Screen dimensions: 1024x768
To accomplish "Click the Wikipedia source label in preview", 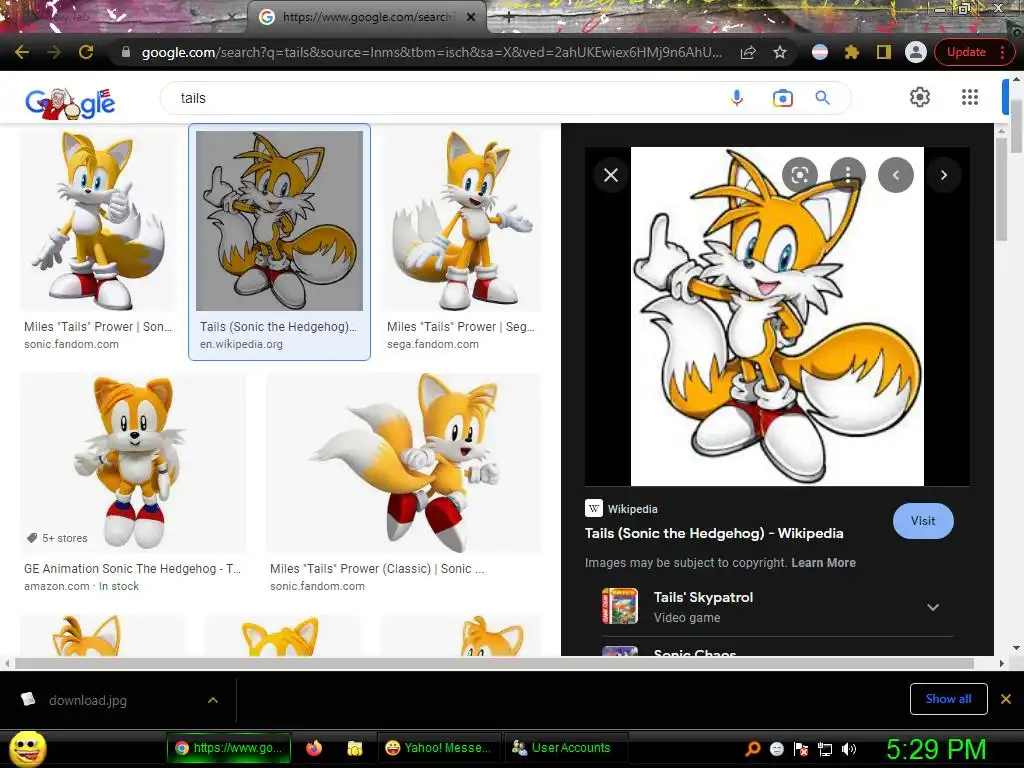I will [632, 509].
